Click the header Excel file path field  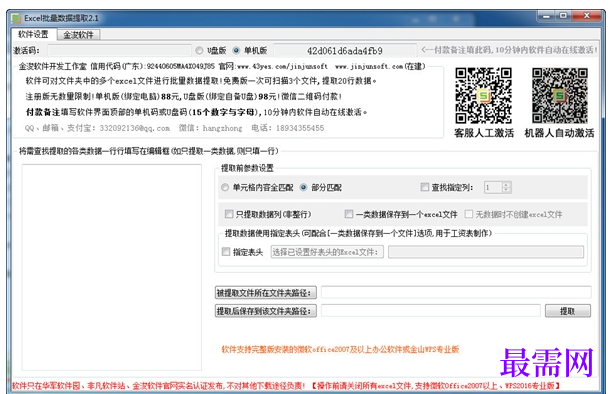486,252
